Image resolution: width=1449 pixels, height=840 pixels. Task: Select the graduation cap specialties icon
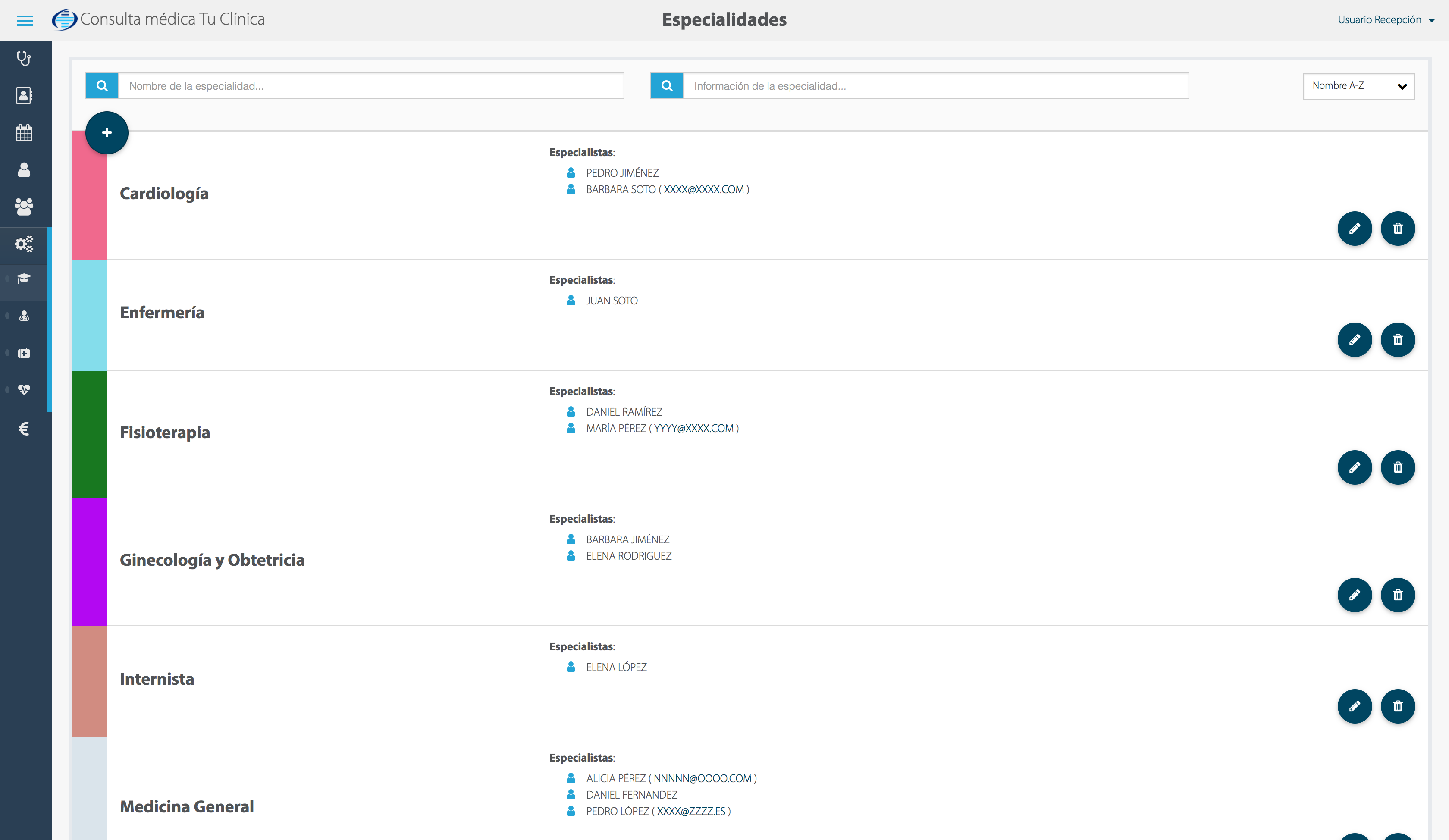(x=24, y=279)
